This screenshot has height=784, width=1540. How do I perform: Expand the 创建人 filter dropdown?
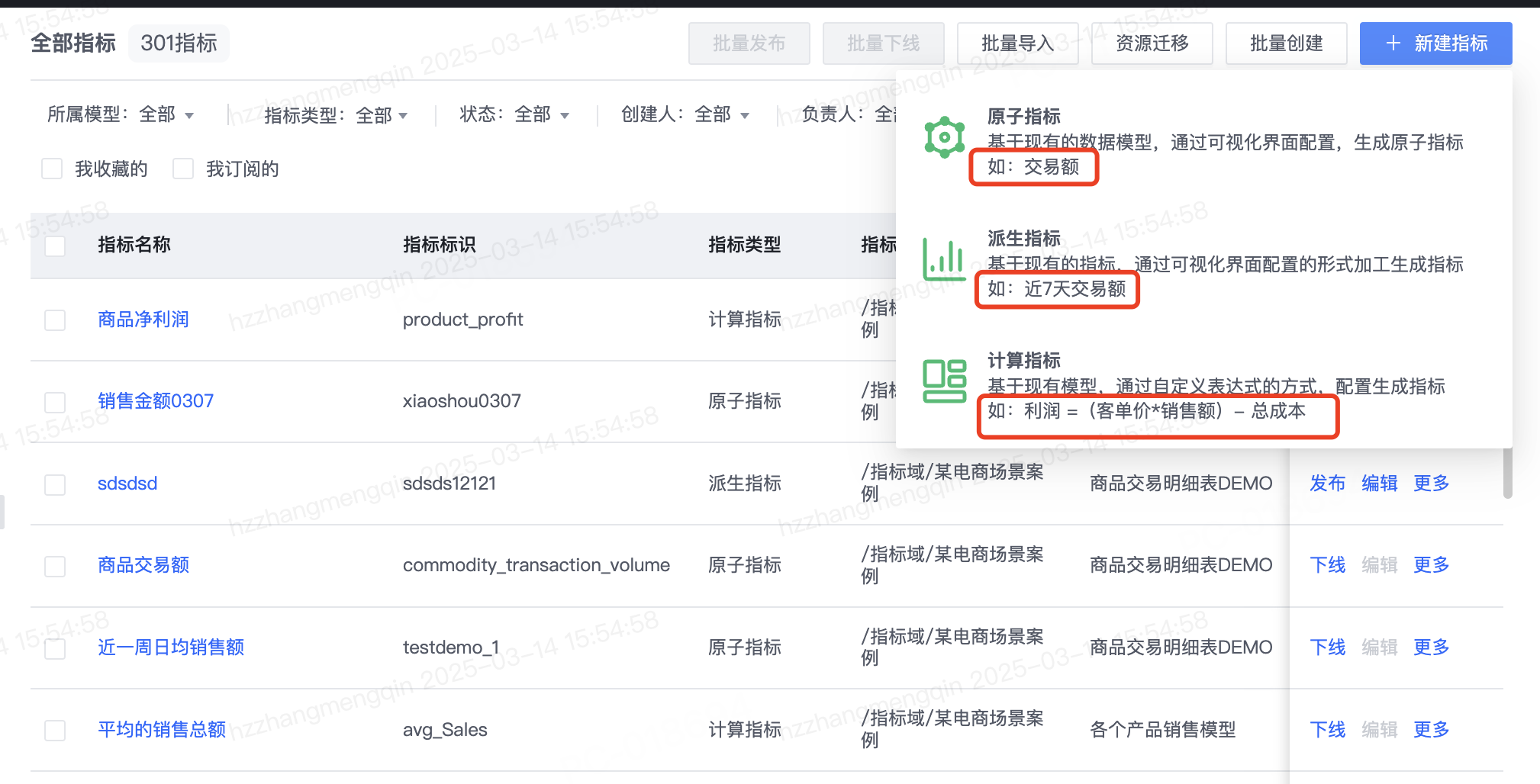point(685,114)
